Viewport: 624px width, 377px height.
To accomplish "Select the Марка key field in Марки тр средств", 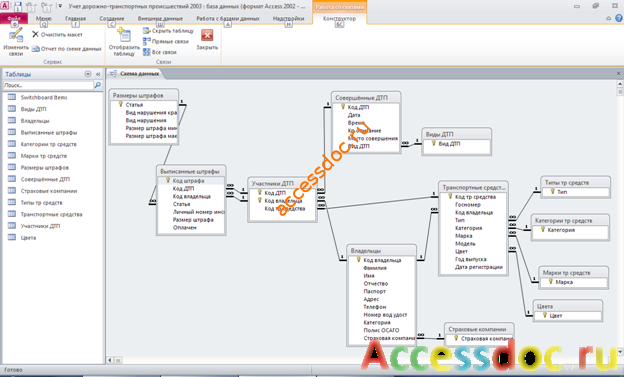I will coord(564,282).
